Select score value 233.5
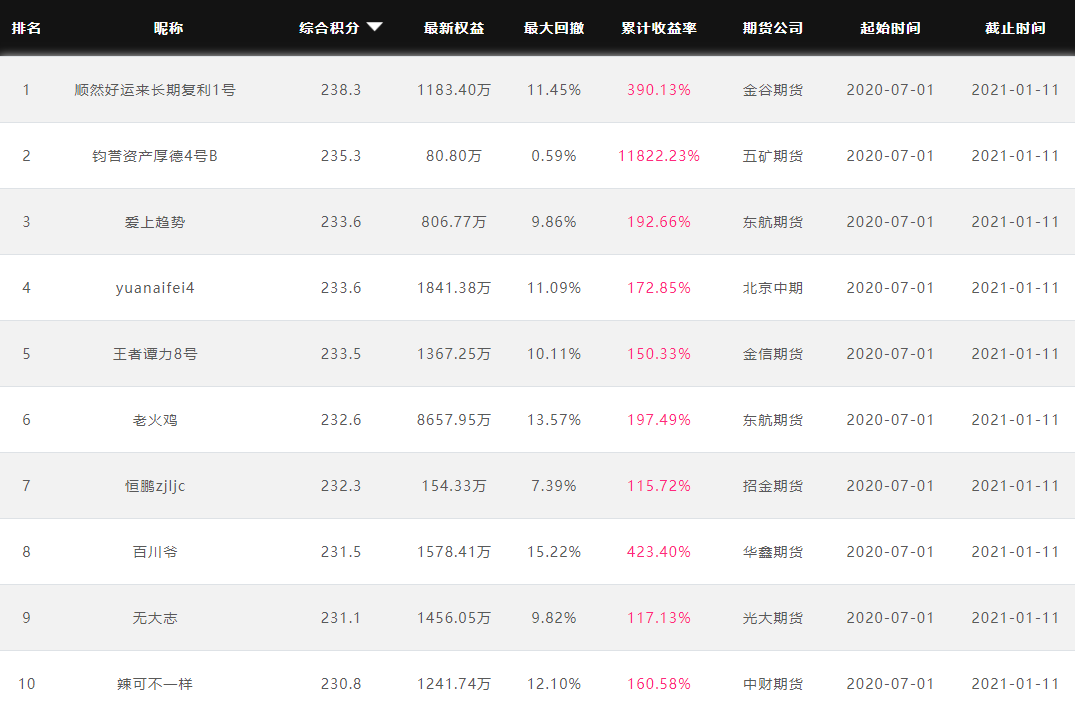This screenshot has height=710, width=1075. (341, 354)
